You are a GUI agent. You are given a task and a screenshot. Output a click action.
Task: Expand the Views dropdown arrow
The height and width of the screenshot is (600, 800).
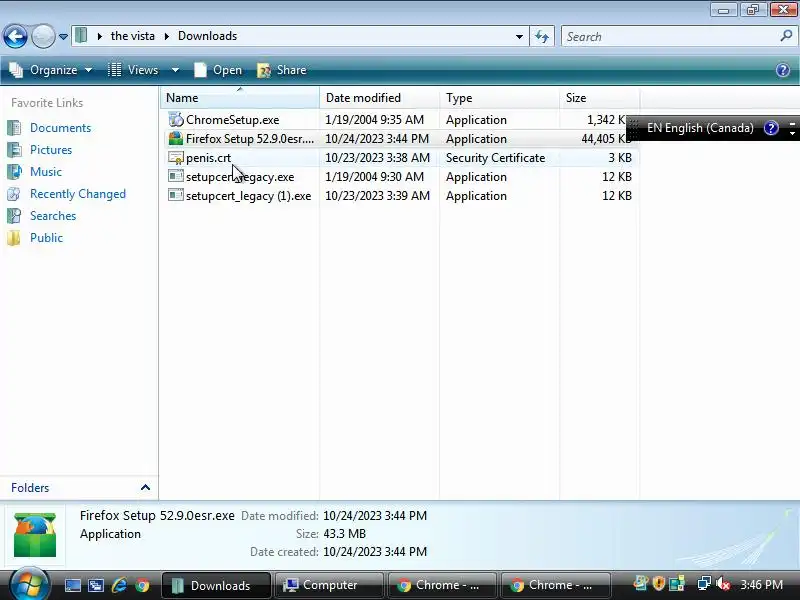tap(175, 70)
